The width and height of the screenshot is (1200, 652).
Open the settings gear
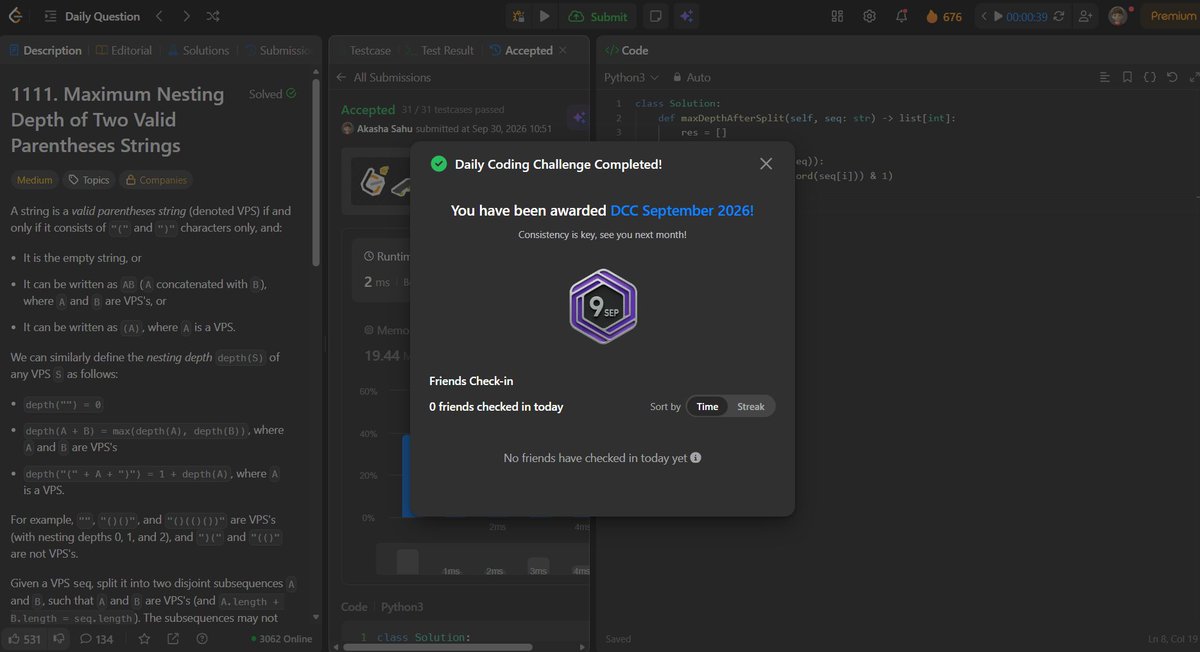(870, 16)
